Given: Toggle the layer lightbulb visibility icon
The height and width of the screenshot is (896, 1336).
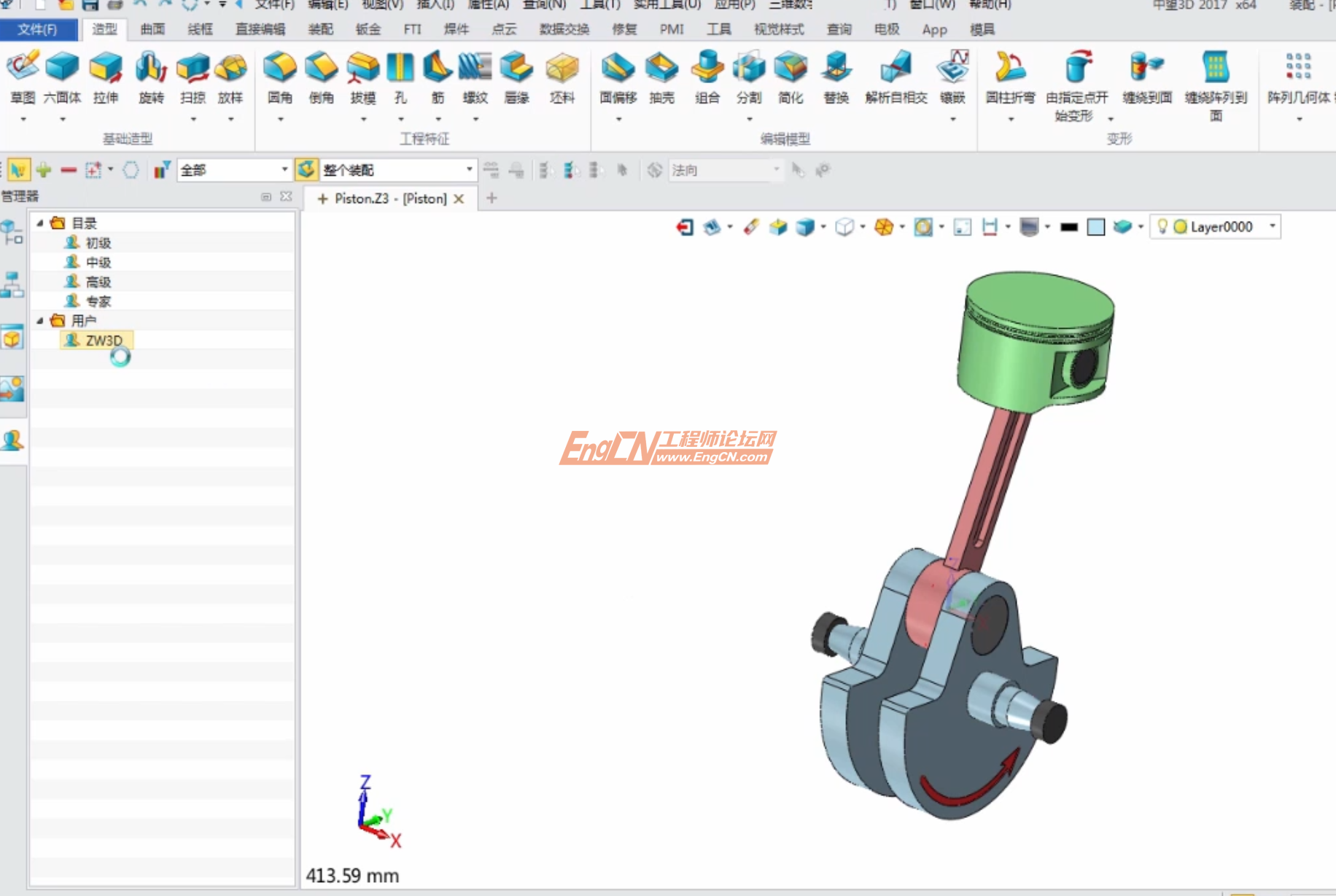Looking at the screenshot, I should (1162, 227).
